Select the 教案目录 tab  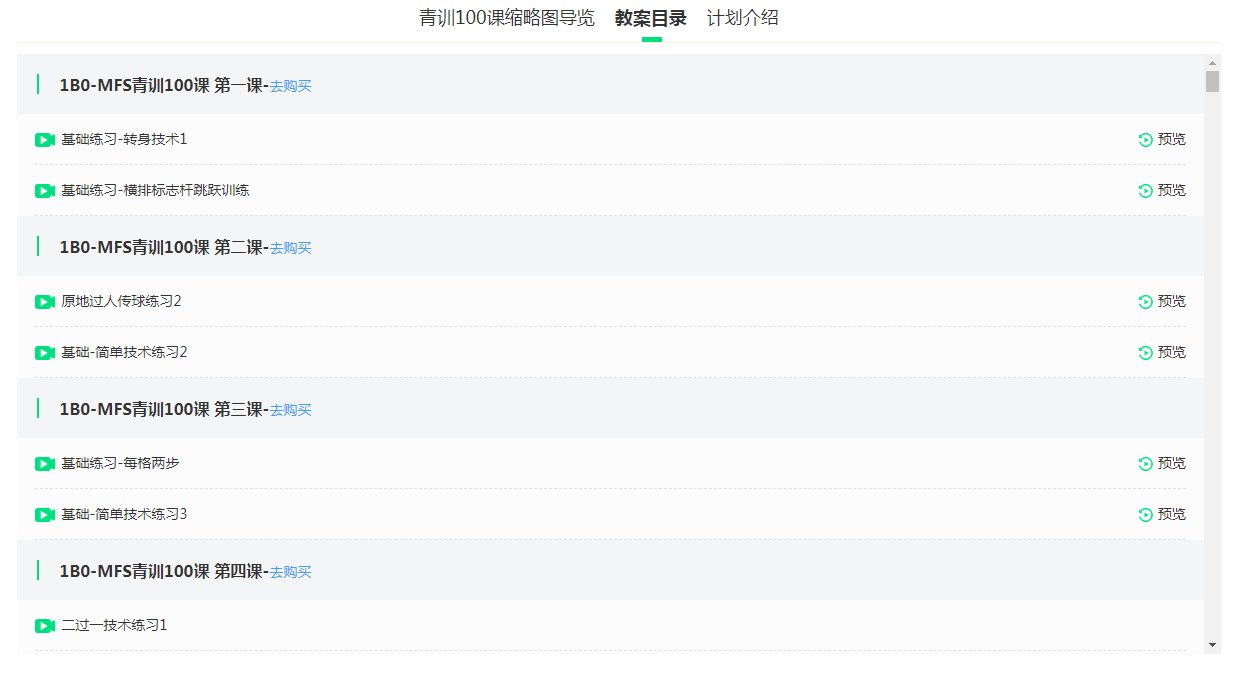click(651, 18)
